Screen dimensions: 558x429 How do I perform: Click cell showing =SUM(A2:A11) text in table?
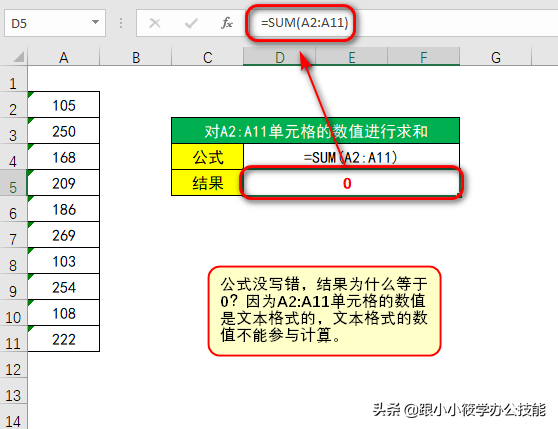click(352, 157)
